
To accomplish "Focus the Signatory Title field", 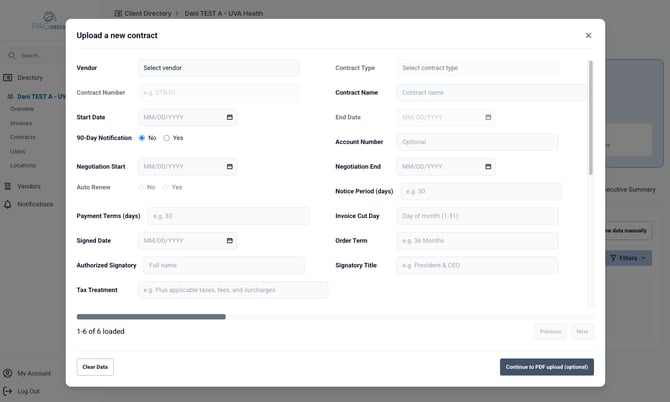I will click(477, 265).
